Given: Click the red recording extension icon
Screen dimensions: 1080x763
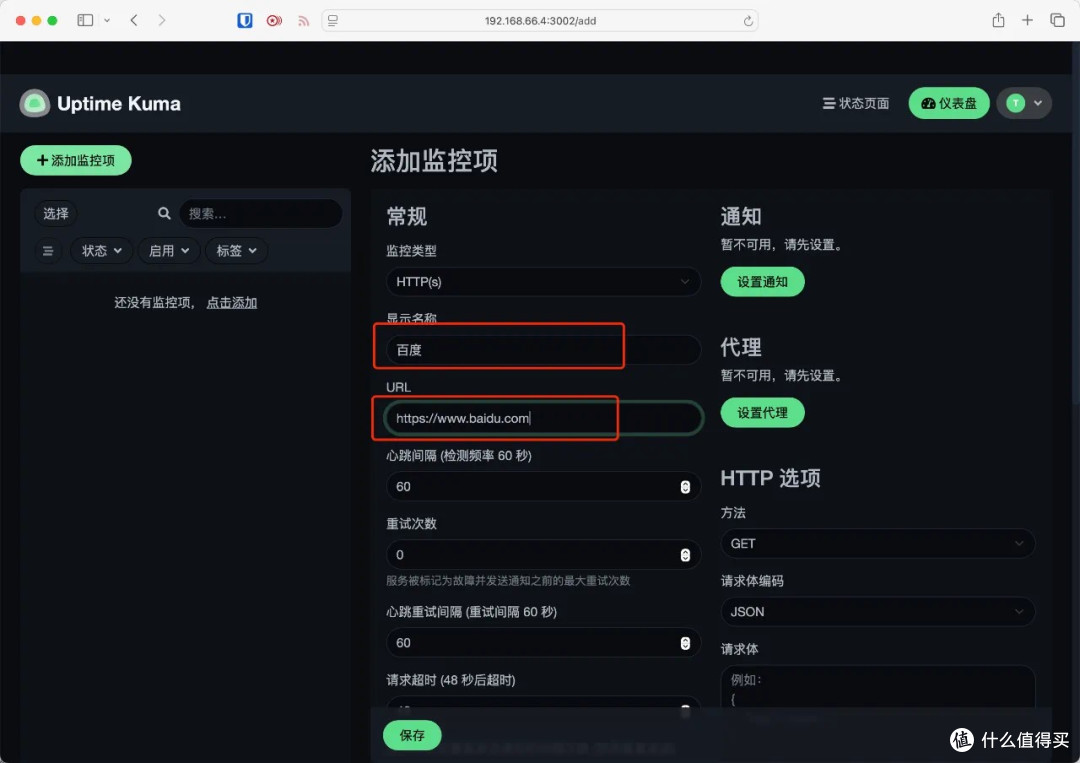Looking at the screenshot, I should click(x=274, y=21).
